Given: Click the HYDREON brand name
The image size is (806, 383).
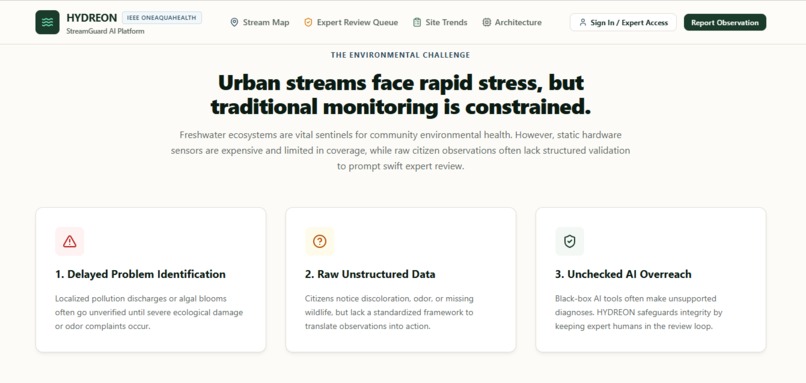Looking at the screenshot, I should (x=91, y=18).
